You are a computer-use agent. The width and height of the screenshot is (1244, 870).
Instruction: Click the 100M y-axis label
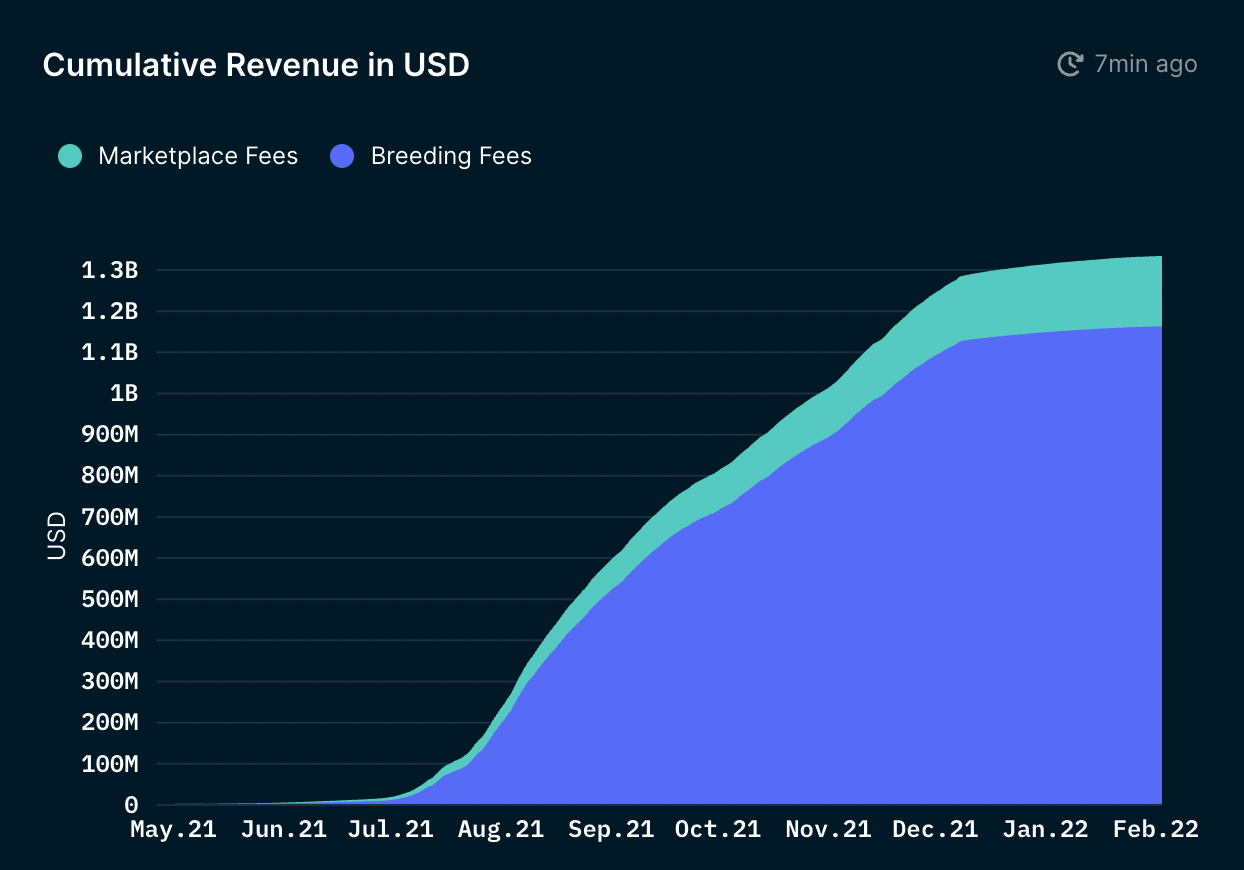(x=110, y=764)
